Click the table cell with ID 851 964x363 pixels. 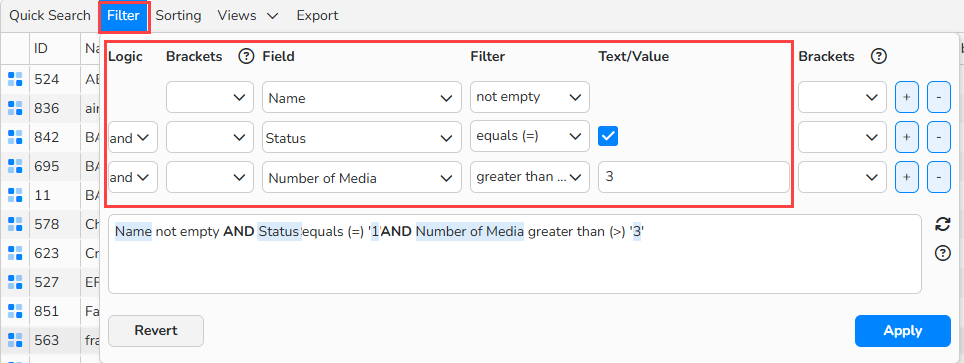click(x=55, y=311)
